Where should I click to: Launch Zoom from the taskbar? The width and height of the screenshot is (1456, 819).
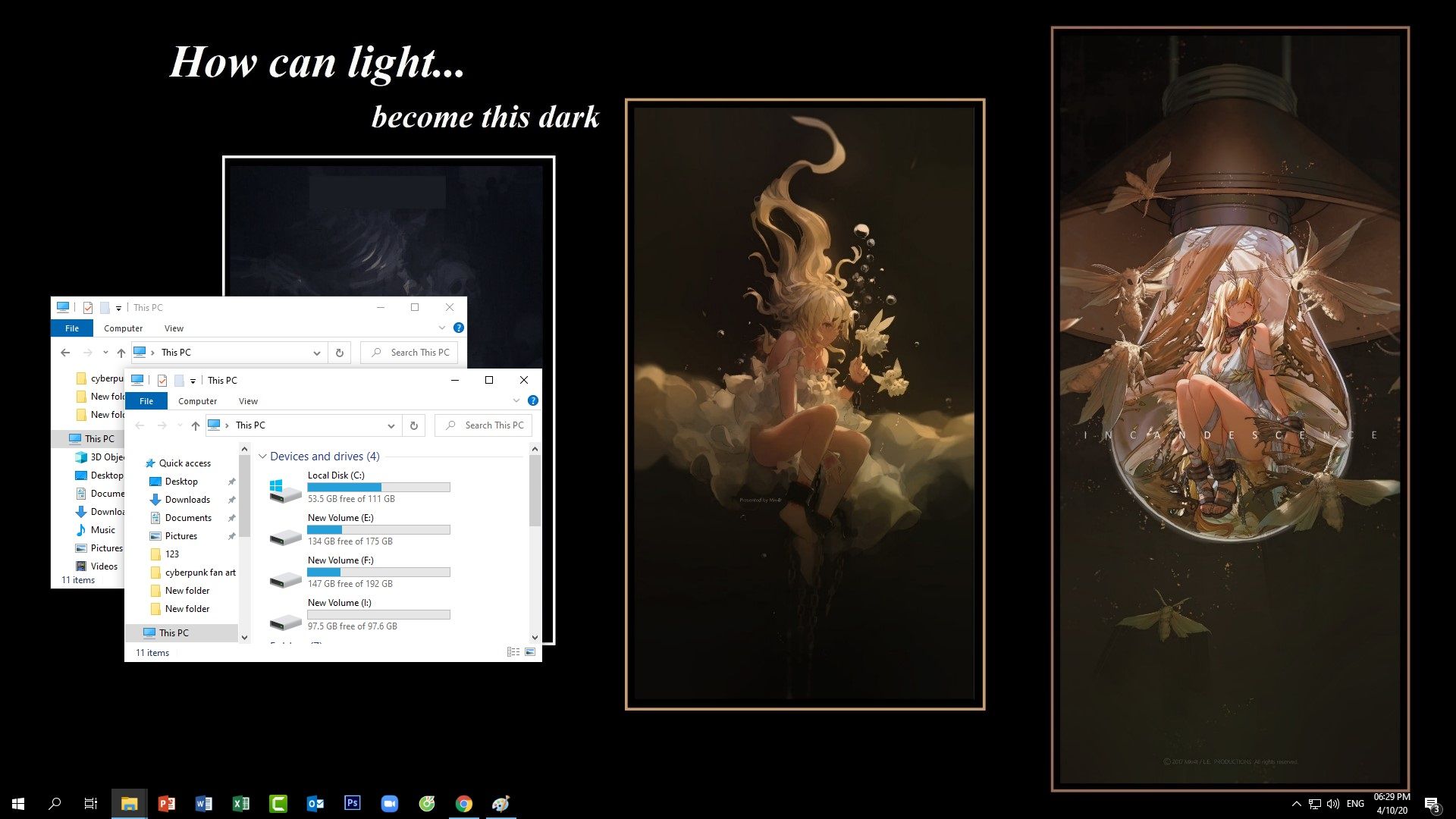(390, 803)
